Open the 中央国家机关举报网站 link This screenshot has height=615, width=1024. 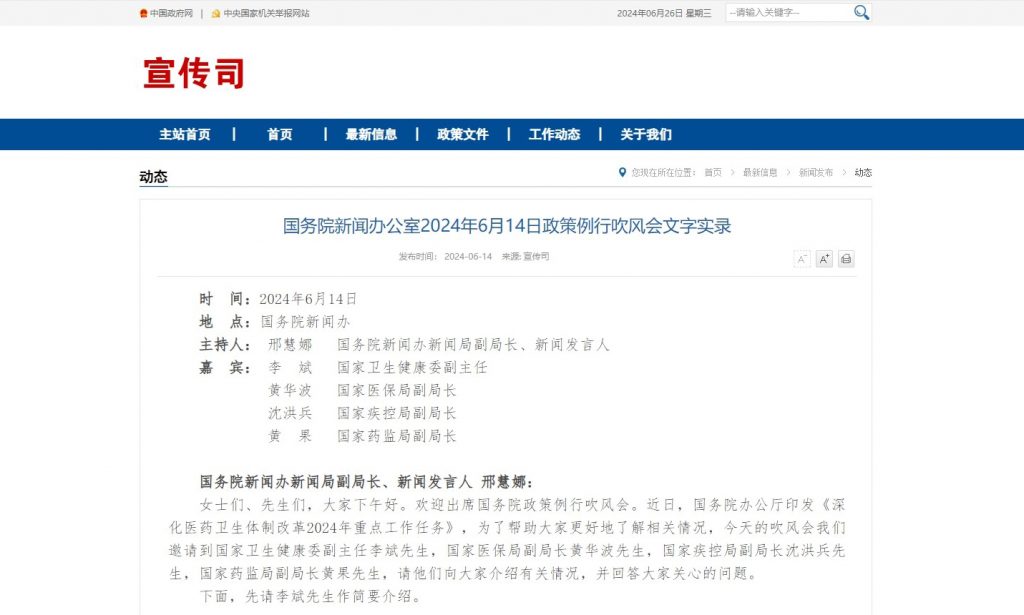pyautogui.click(x=266, y=13)
